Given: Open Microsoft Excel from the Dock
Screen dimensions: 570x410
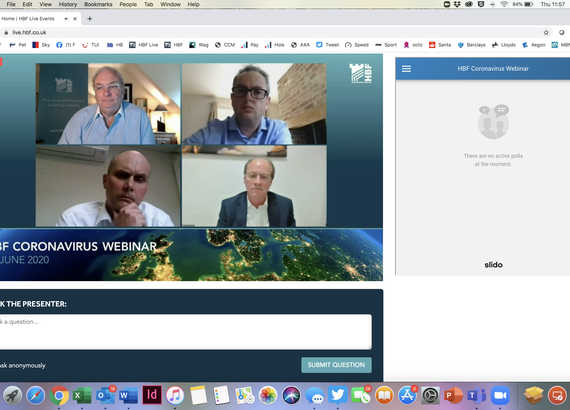Looking at the screenshot, I should [x=82, y=395].
